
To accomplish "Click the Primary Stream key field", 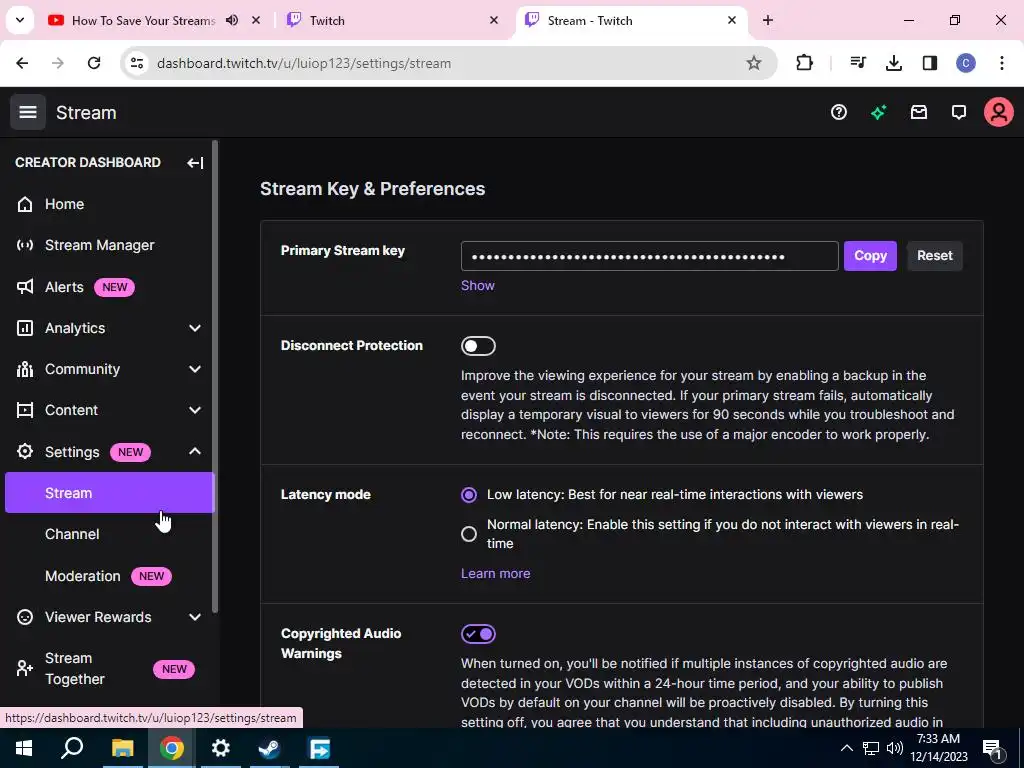I will coord(650,256).
